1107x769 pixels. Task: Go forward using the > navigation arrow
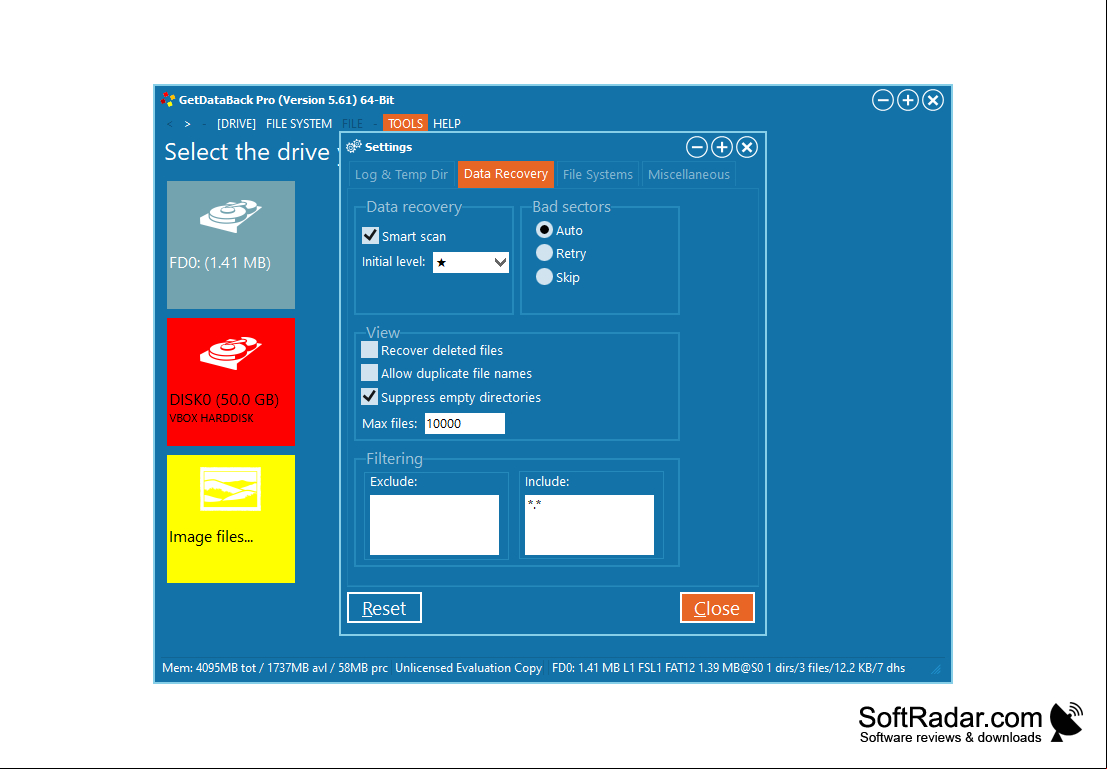187,124
